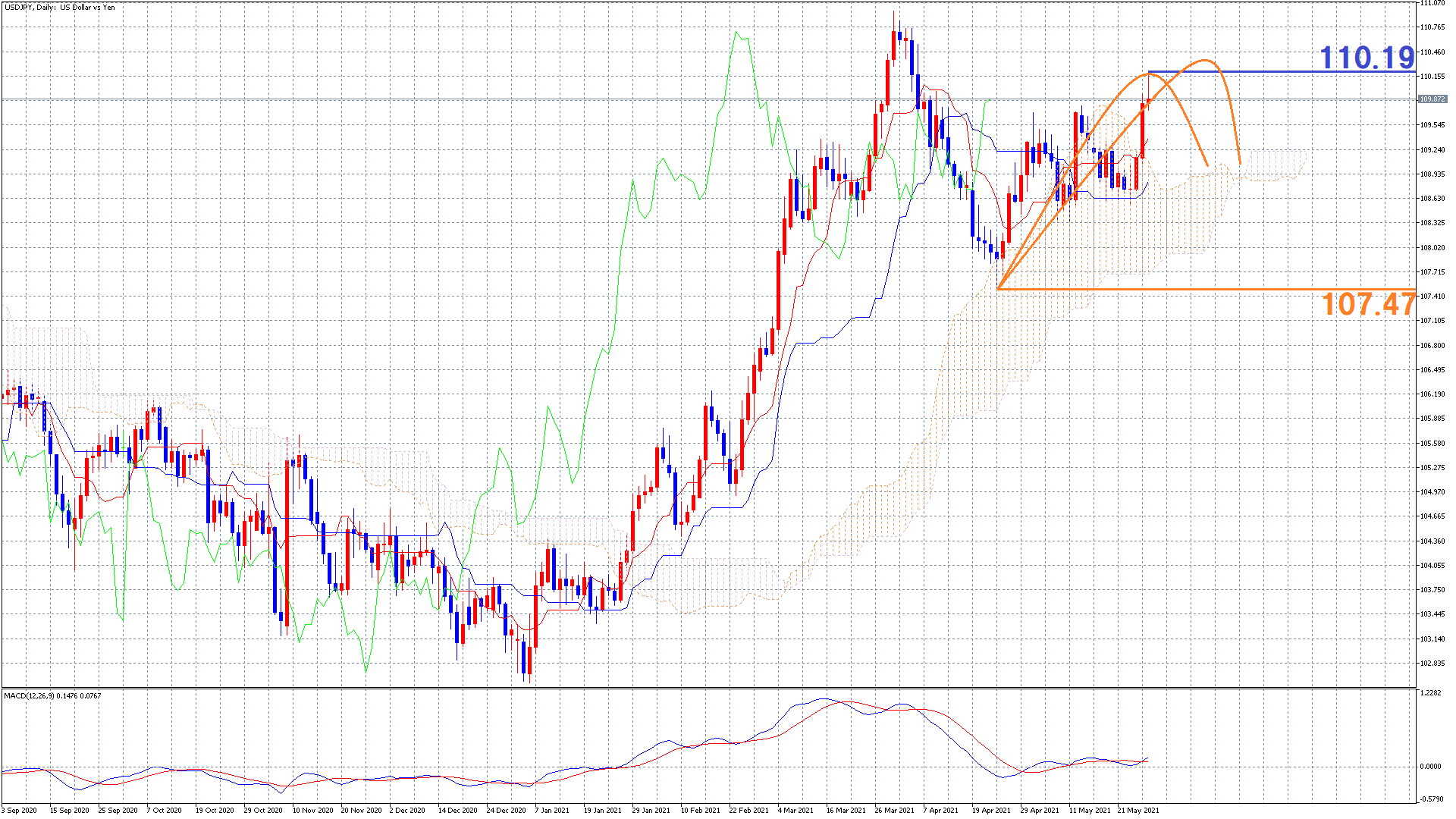Select the orange horizontal support line
The width and height of the screenshot is (1456, 819).
pyautogui.click(x=1206, y=289)
